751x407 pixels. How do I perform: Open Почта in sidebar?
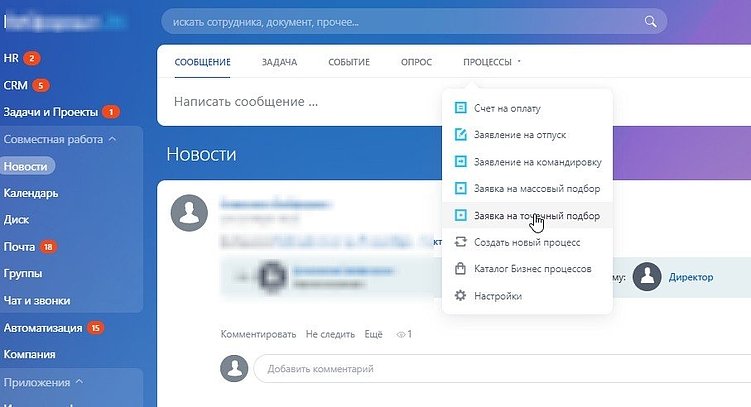(x=19, y=247)
